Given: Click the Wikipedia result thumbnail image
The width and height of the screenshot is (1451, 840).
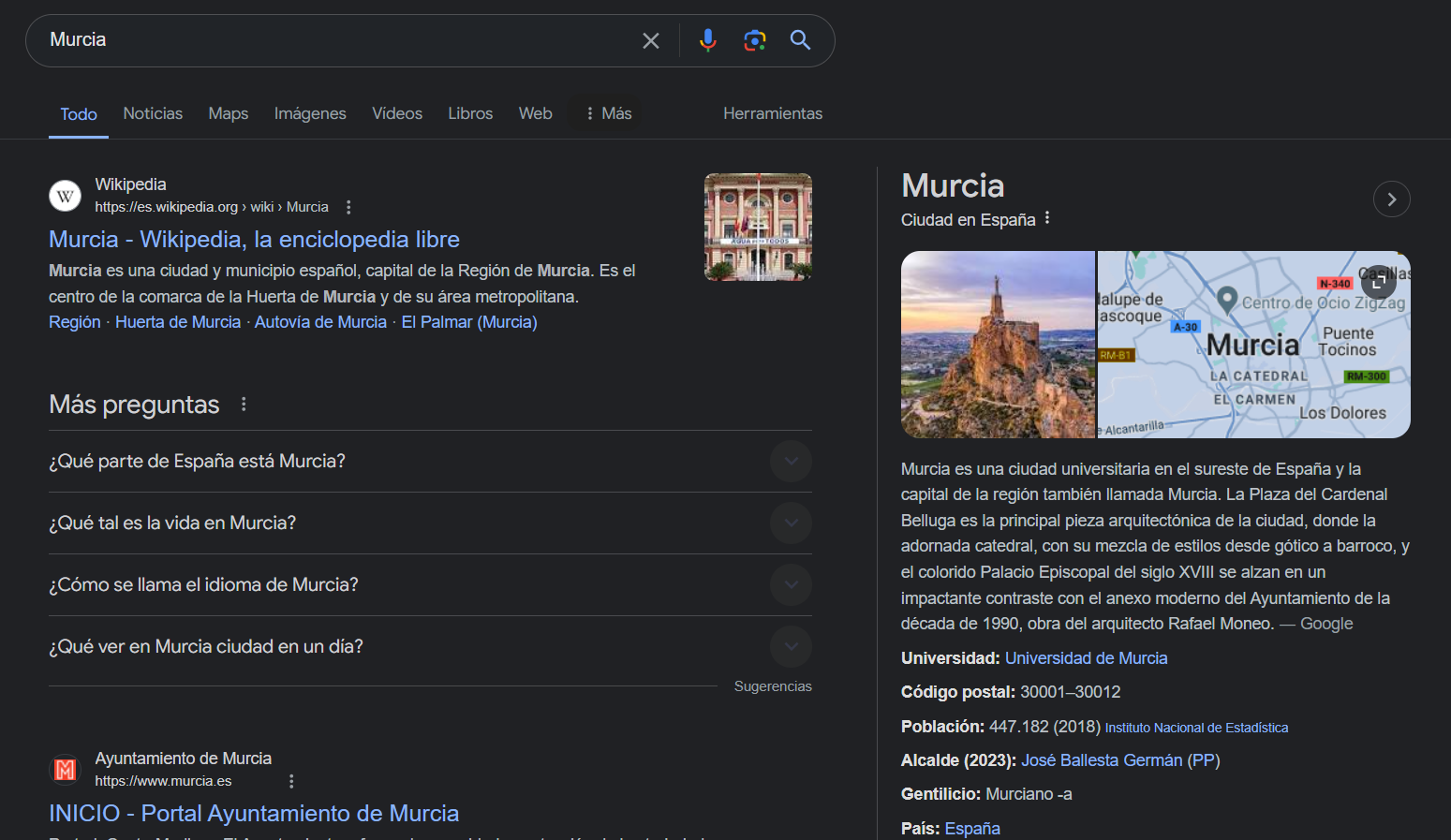Looking at the screenshot, I should coord(758,227).
